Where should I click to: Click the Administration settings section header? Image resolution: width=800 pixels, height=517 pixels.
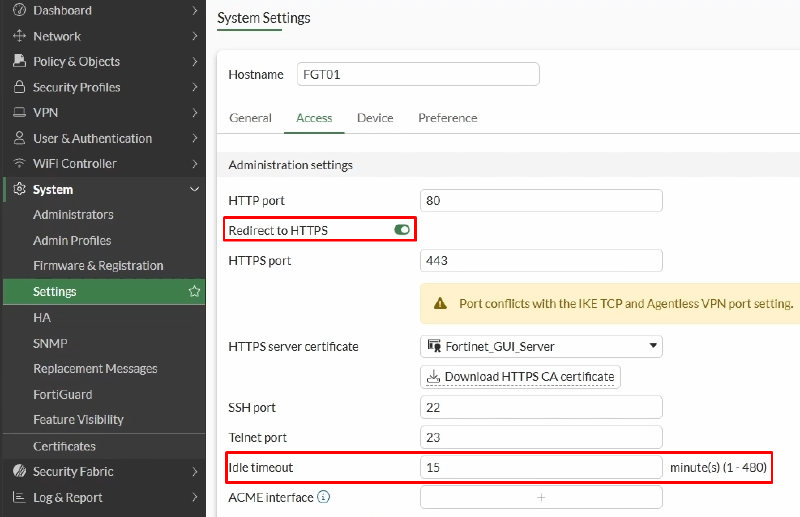pyautogui.click(x=290, y=165)
